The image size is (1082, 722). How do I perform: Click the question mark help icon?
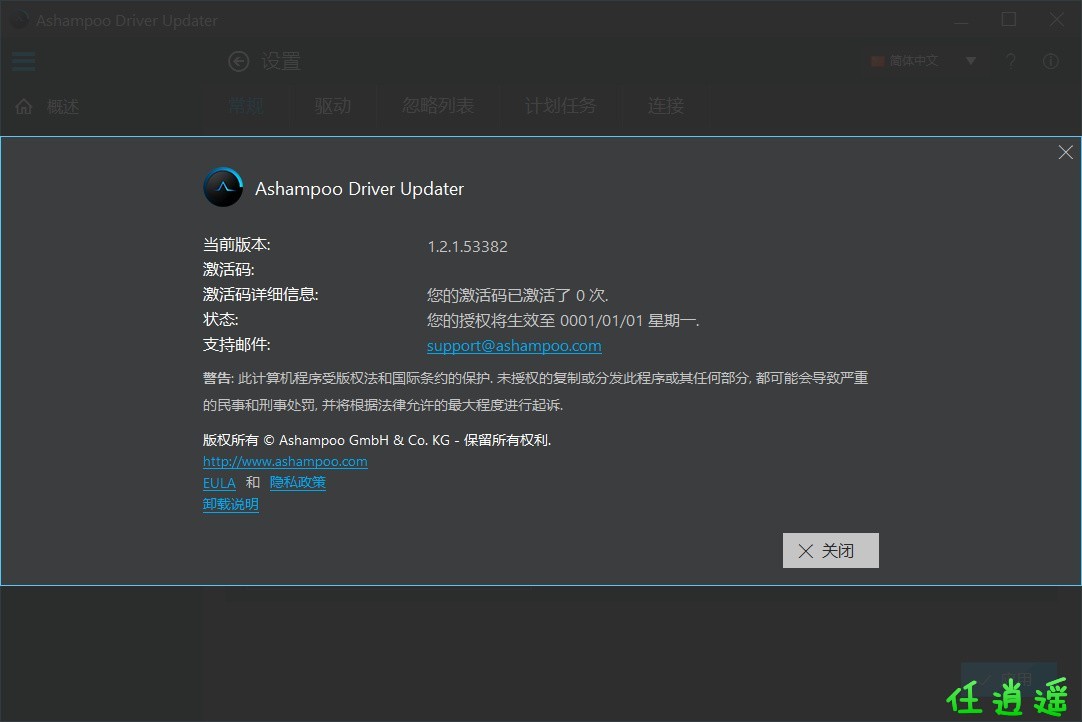(1011, 61)
